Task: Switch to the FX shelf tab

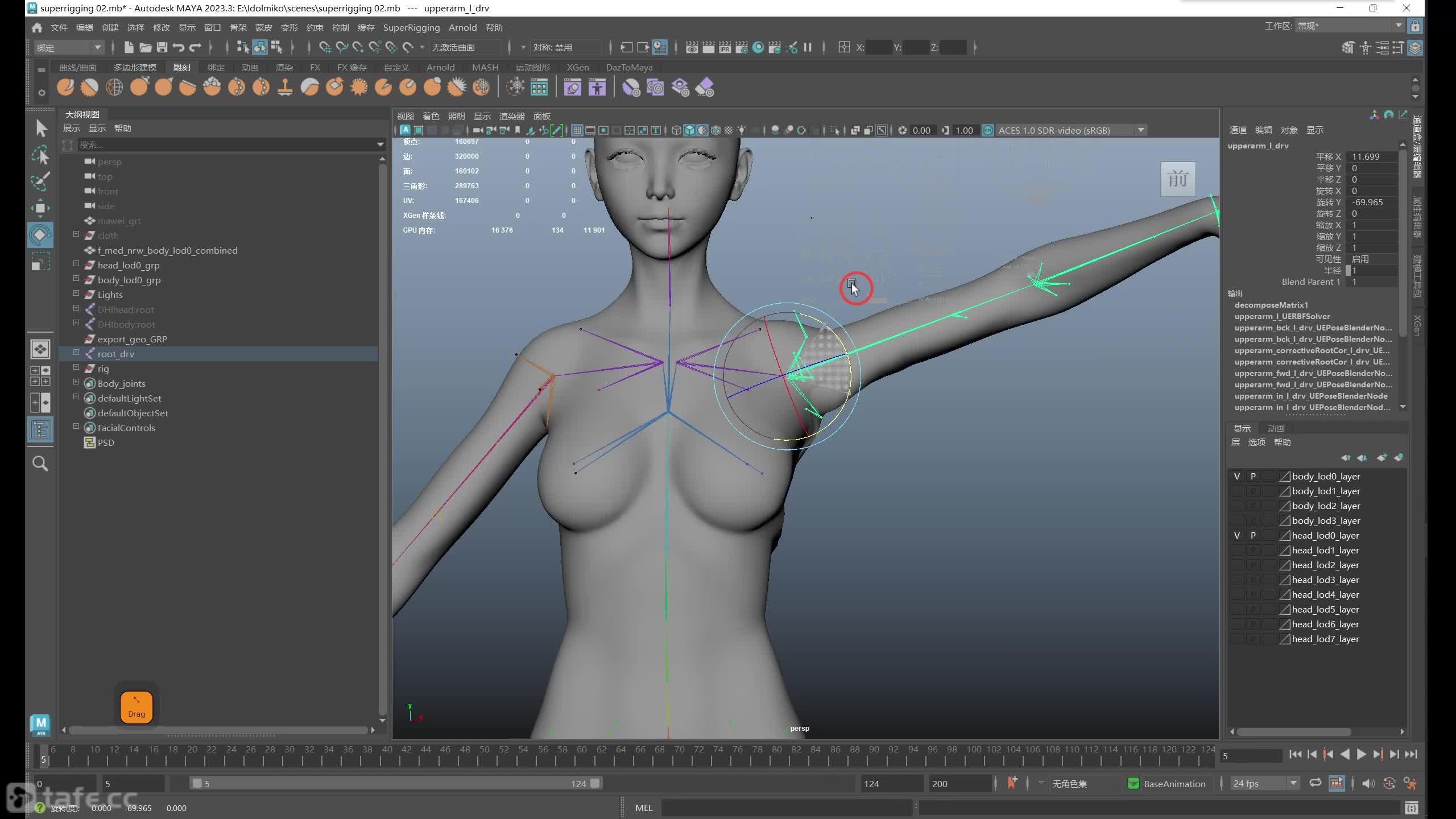Action: 315,67
